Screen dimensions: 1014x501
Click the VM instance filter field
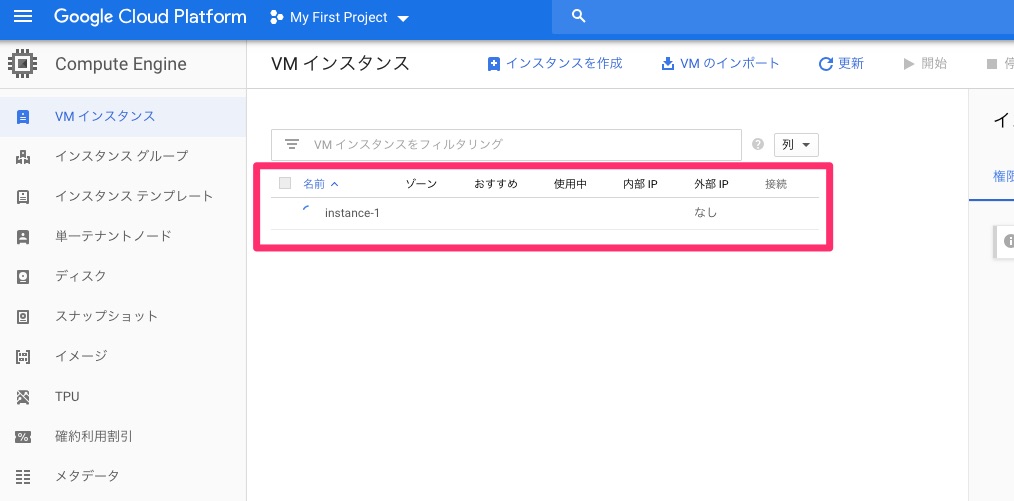[x=520, y=144]
